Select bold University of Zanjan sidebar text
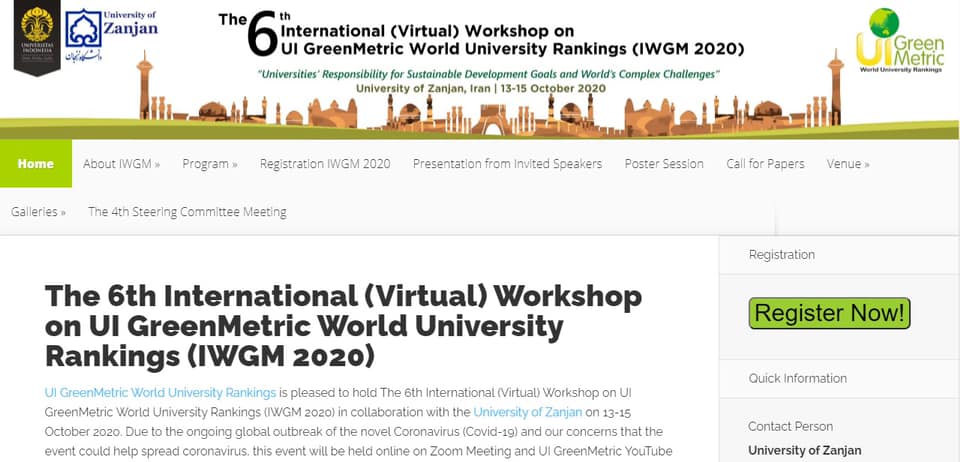 click(804, 451)
